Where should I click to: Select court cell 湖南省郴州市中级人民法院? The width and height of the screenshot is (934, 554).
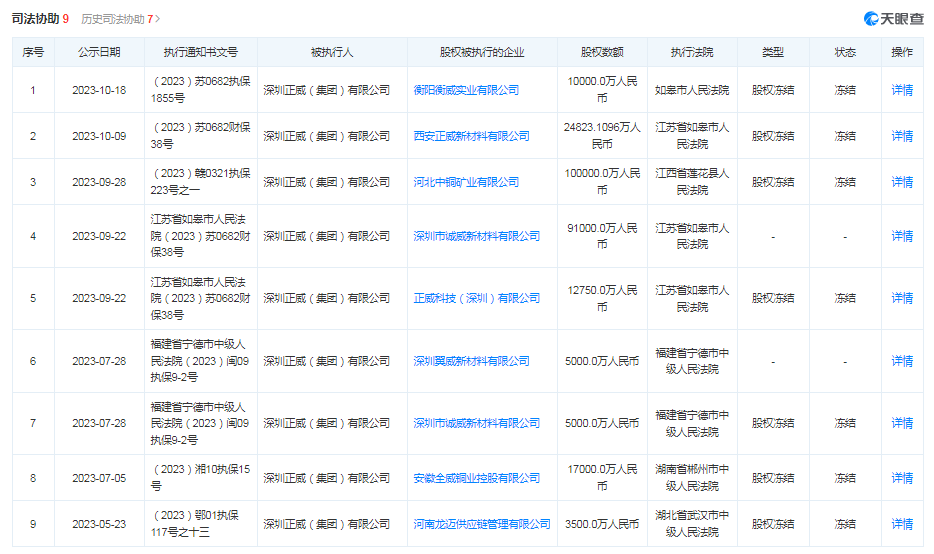coord(692,477)
